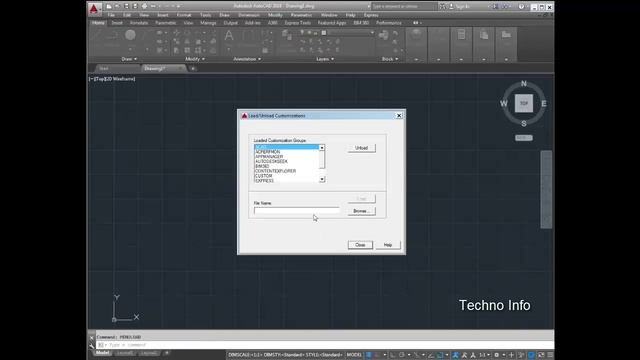The height and width of the screenshot is (360, 640).
Task: Click the Sign In user icon
Action: [x=451, y=7]
